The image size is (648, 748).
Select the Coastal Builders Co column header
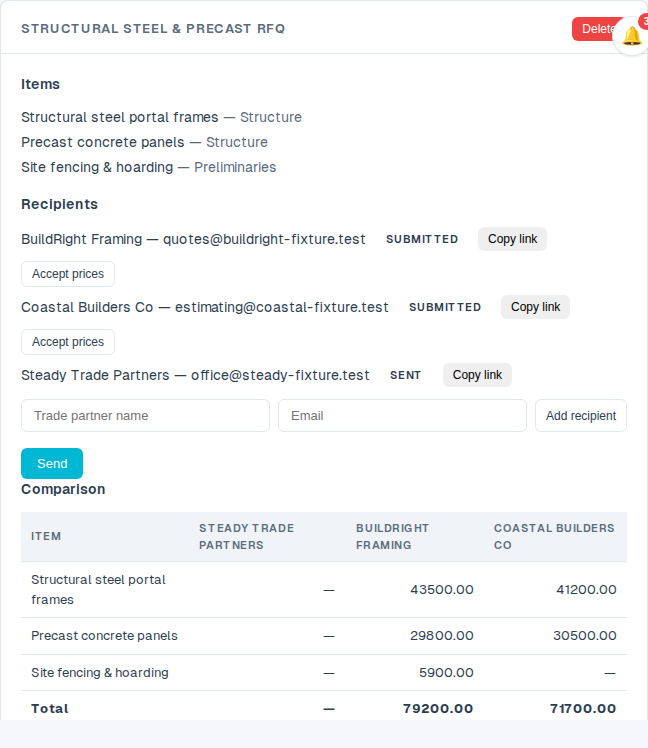(x=555, y=537)
